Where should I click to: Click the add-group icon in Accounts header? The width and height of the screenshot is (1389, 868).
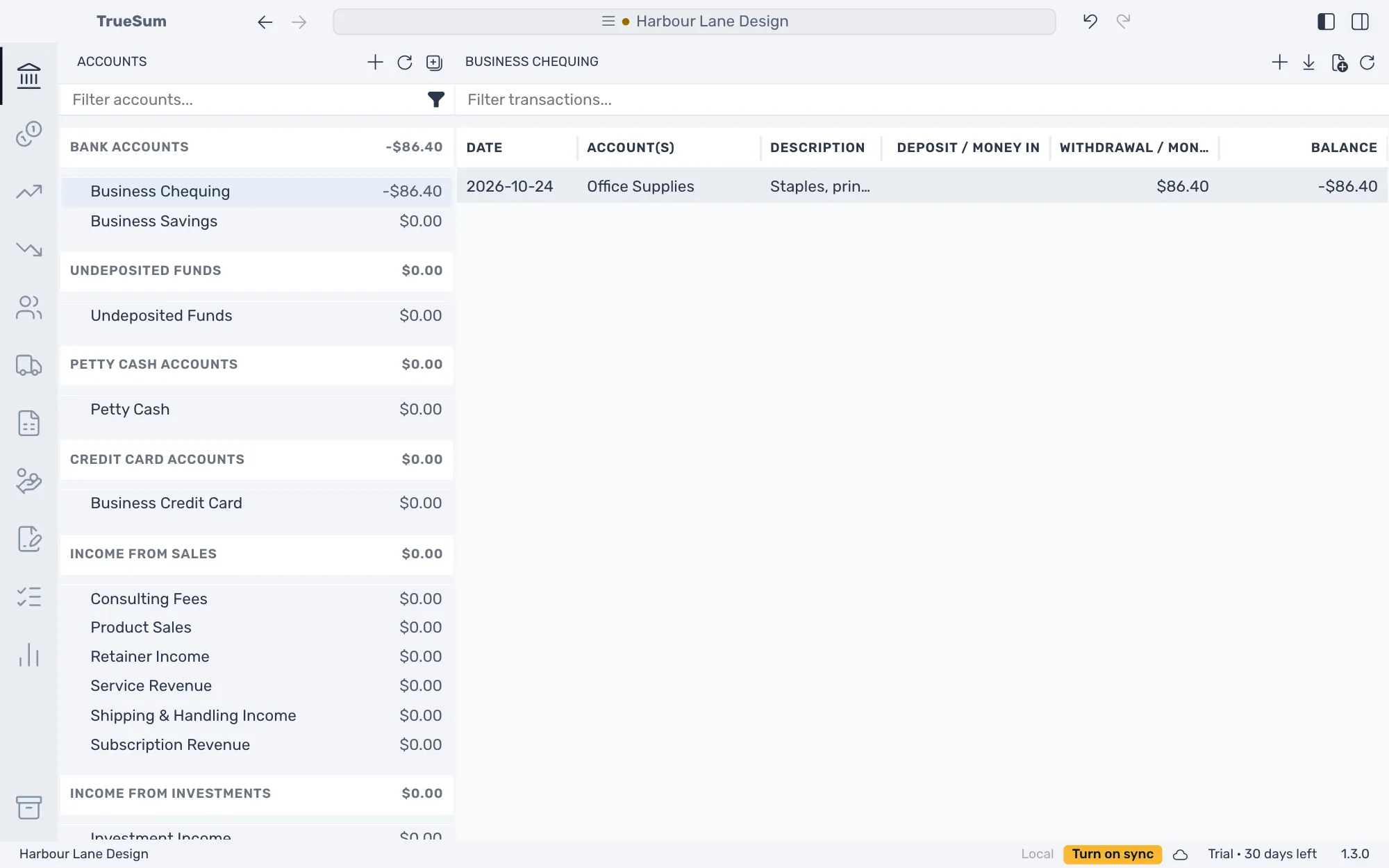coord(434,62)
